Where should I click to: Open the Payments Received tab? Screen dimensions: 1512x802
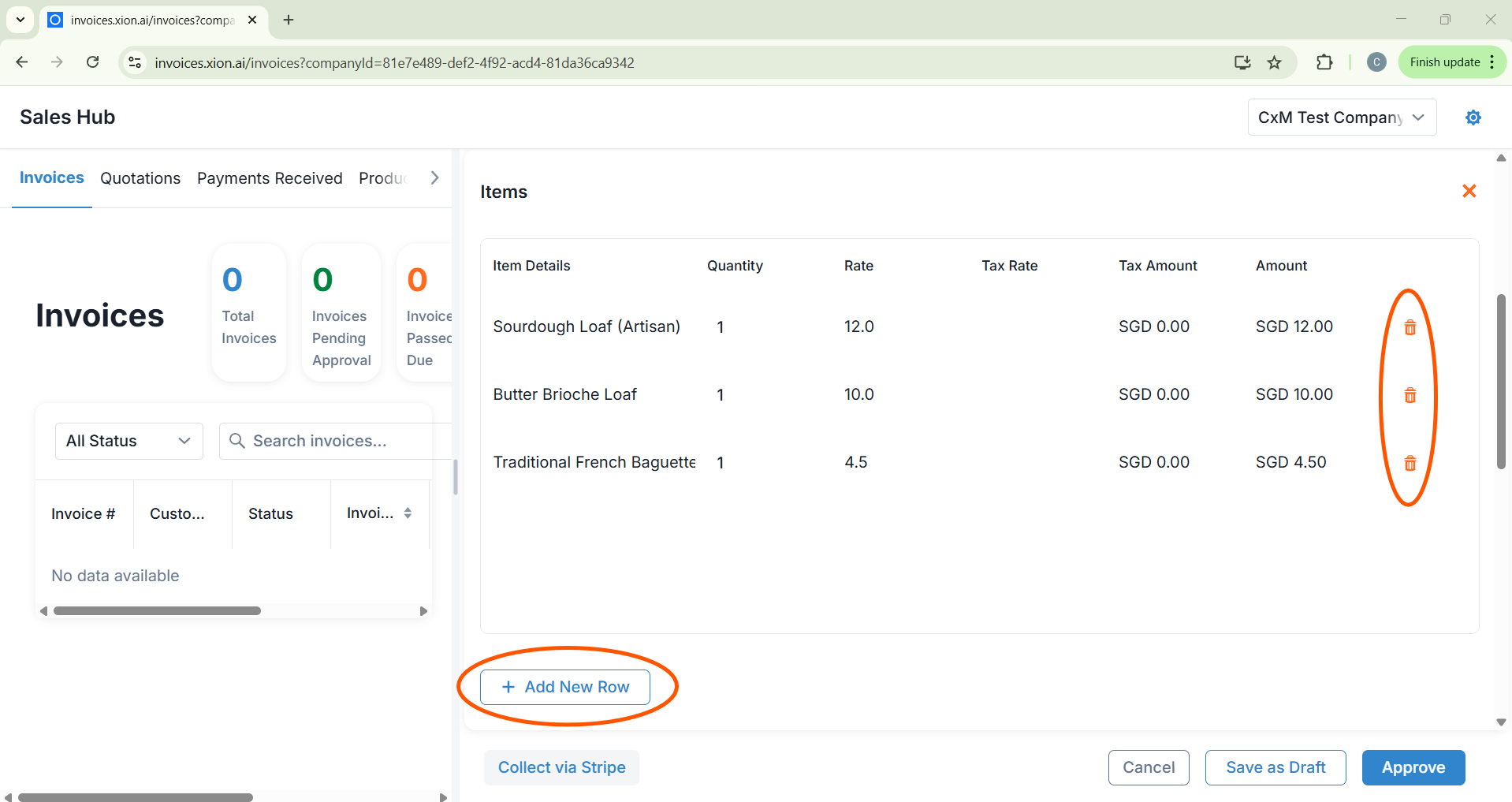coord(270,178)
